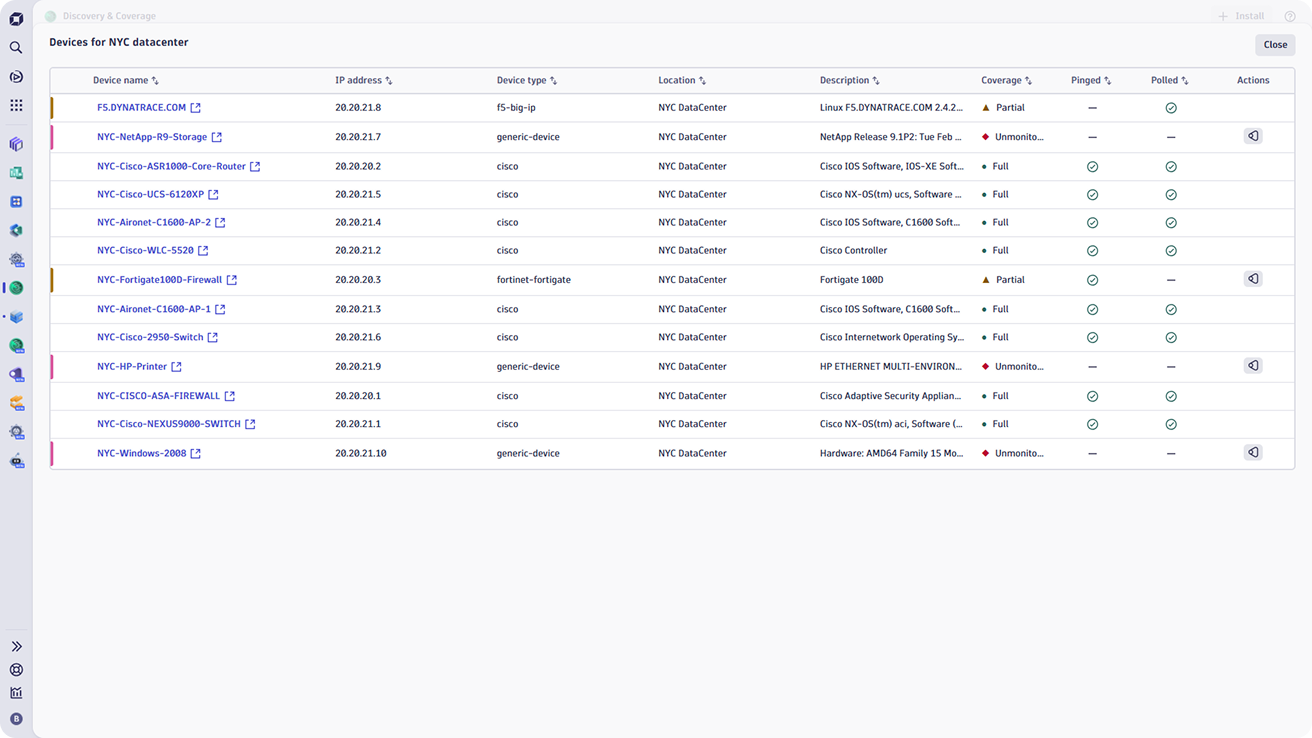Image resolution: width=1312 pixels, height=738 pixels.
Task: Click the action icon for NYC-HP-Printer row
Action: pyautogui.click(x=1252, y=366)
